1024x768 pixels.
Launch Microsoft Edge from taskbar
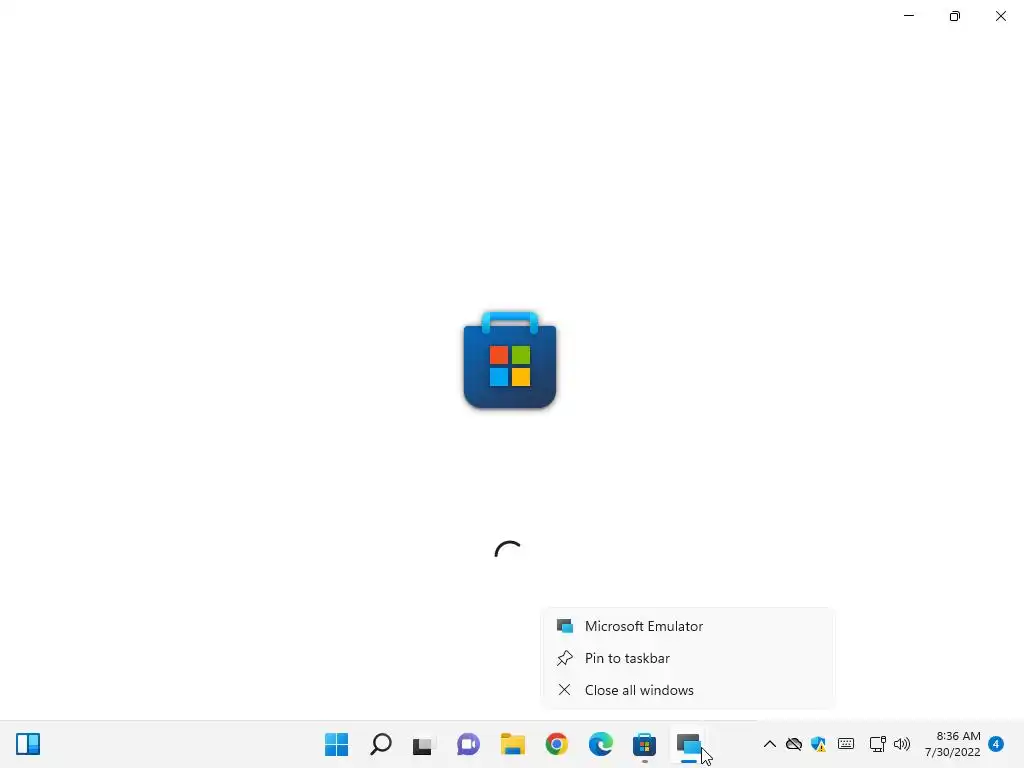(x=601, y=744)
